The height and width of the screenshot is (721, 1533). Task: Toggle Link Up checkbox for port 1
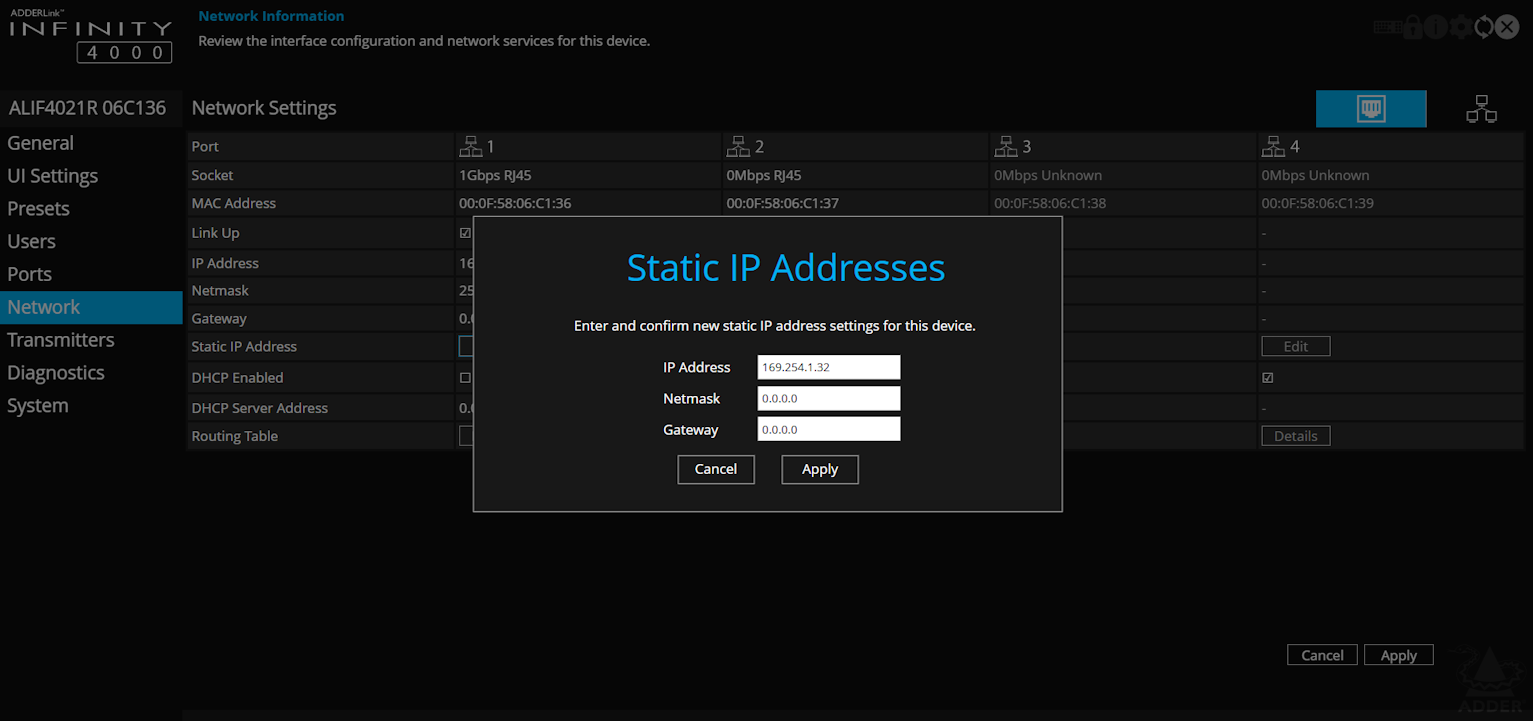(x=465, y=233)
